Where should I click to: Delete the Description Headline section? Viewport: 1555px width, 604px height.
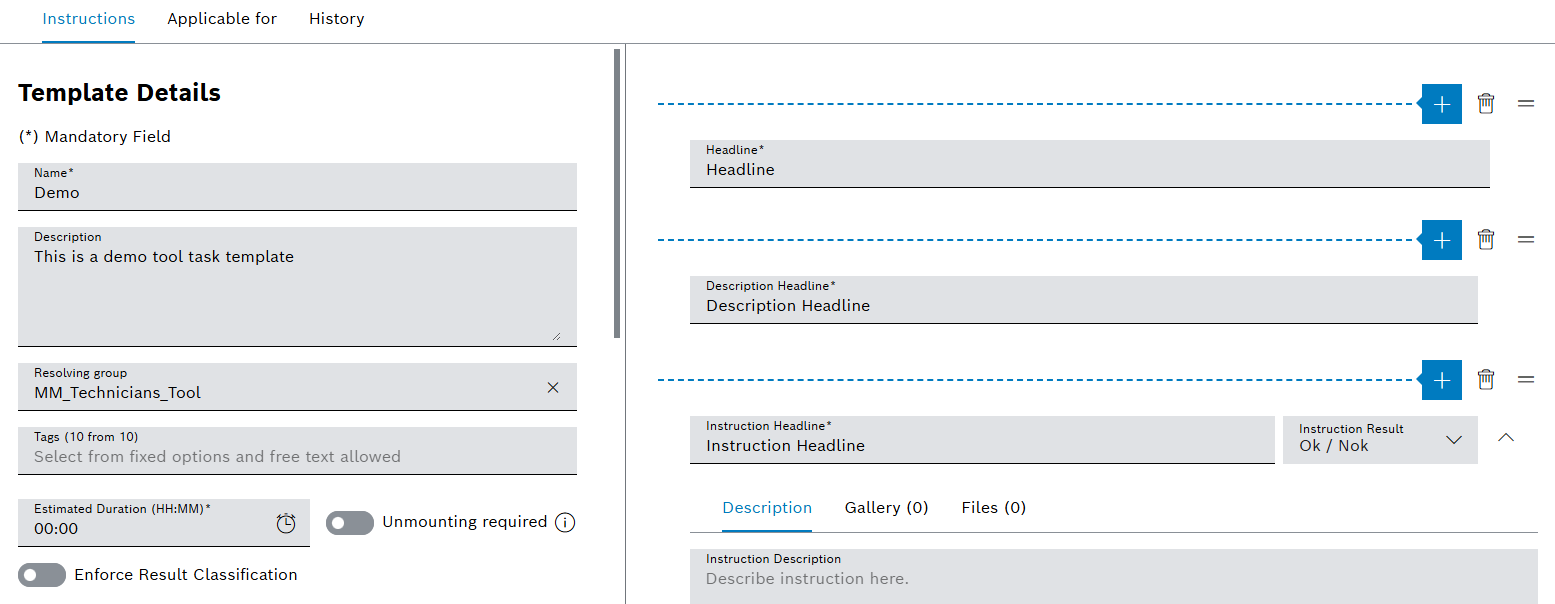[1486, 239]
